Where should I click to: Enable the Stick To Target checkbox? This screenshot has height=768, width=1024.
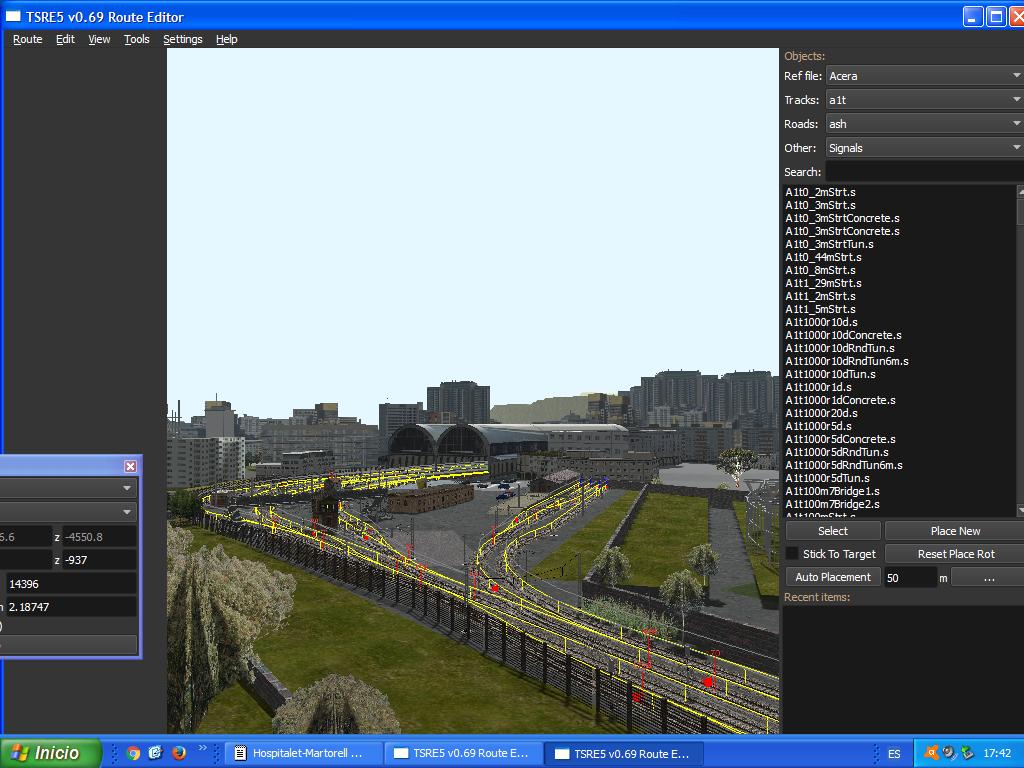[x=792, y=554]
